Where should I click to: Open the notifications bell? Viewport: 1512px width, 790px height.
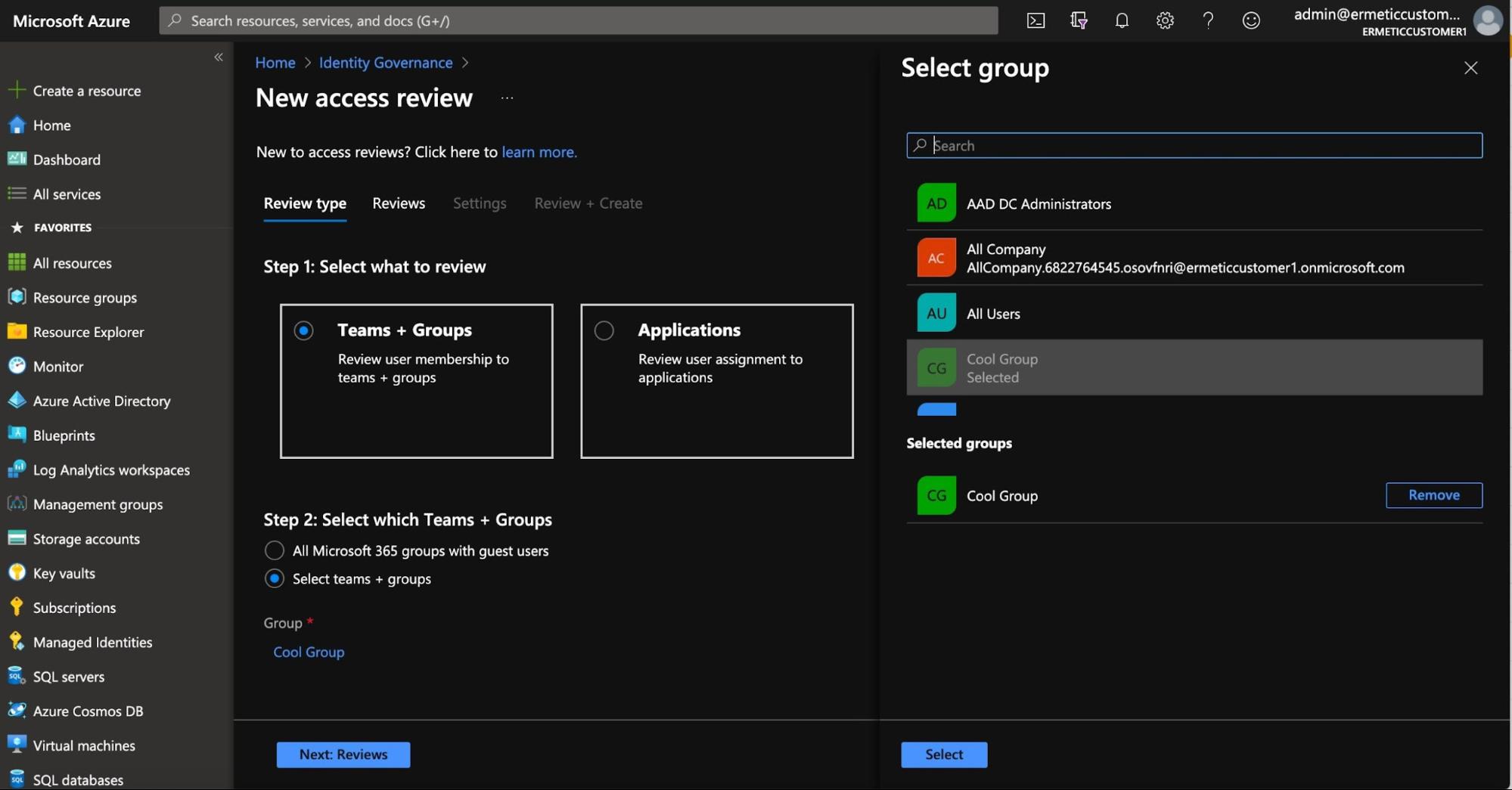pyautogui.click(x=1122, y=20)
